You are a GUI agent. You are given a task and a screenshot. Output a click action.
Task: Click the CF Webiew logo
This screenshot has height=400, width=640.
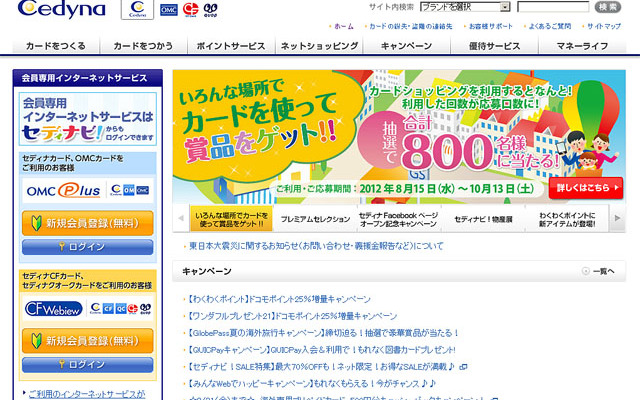pos(53,309)
